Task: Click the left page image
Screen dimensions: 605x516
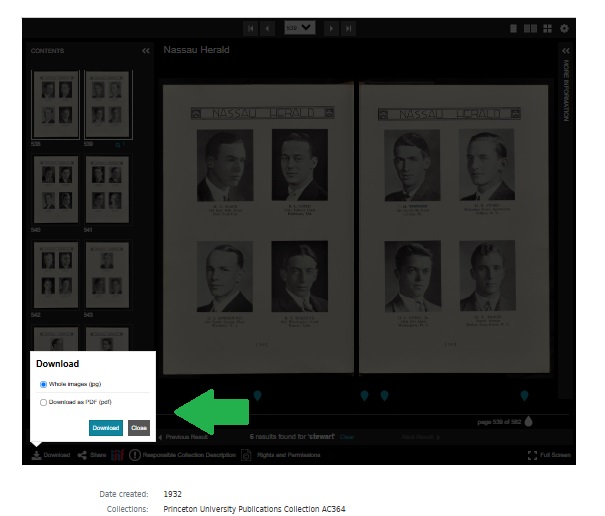Action: [x=258, y=229]
